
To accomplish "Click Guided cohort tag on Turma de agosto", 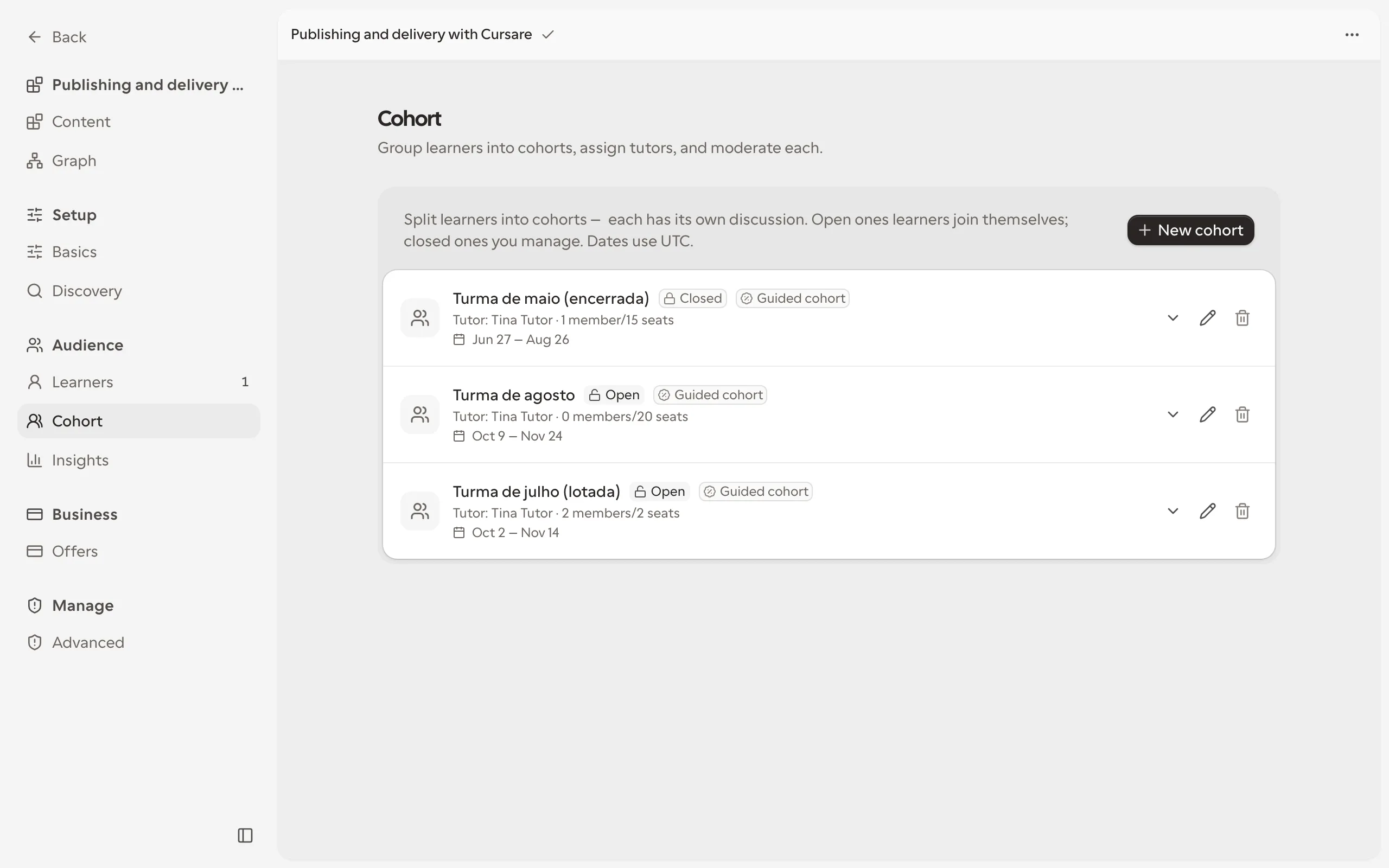I will 710,395.
